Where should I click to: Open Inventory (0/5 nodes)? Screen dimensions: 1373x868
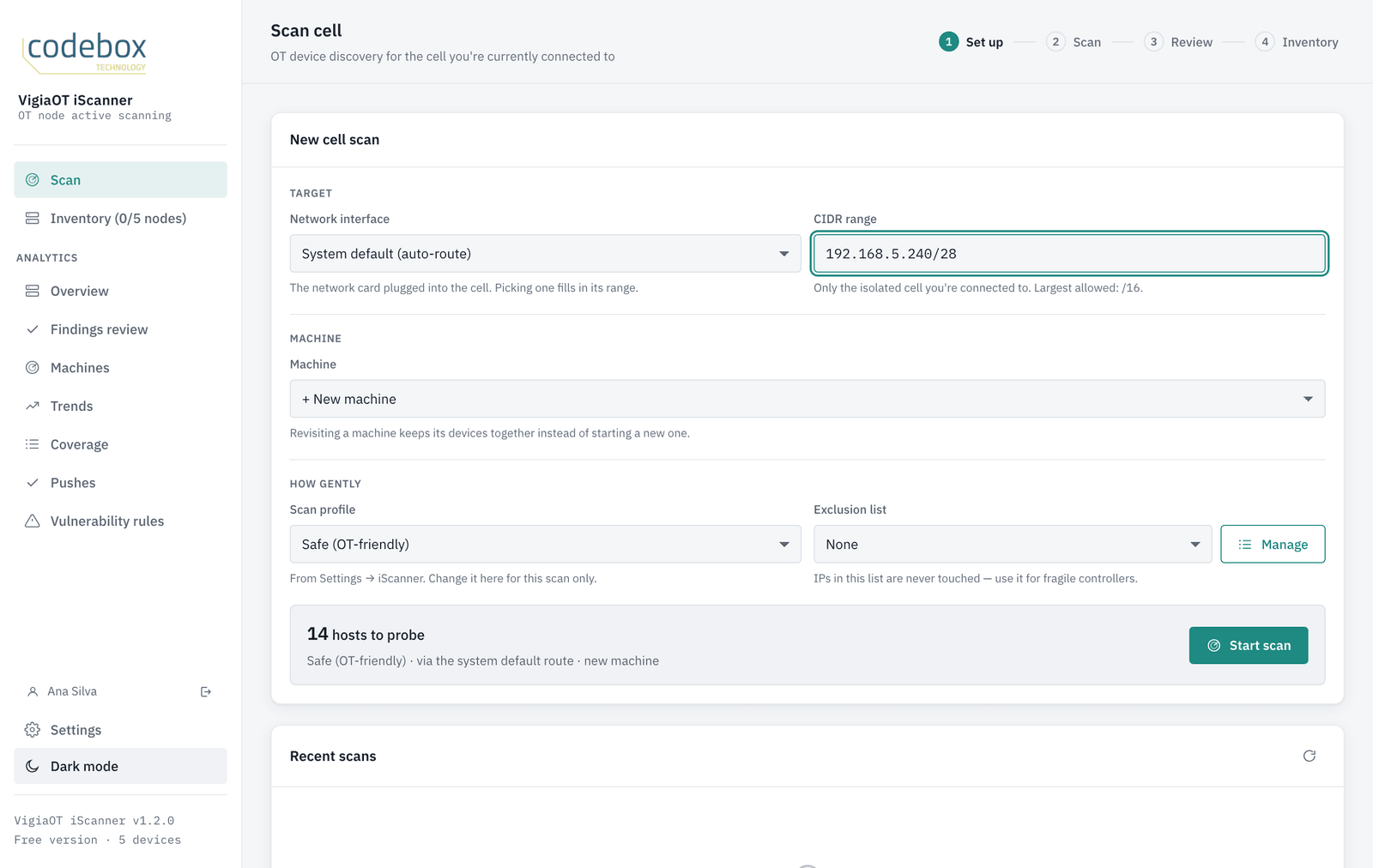(x=120, y=219)
